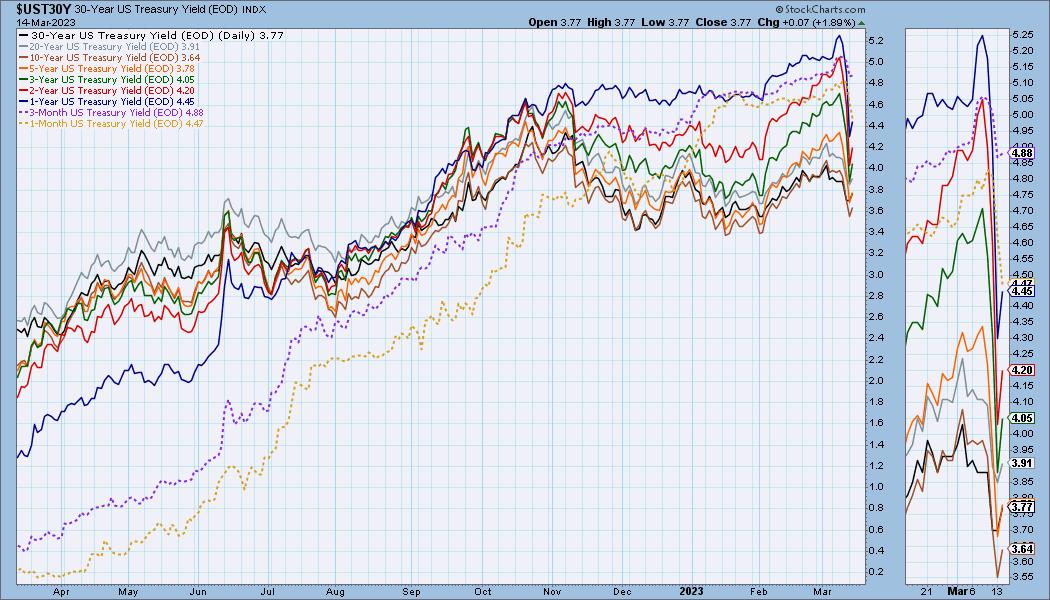Select the 3-Year US Treasury Yield legend entry
Screen dimensions: 1050x600
coord(107,80)
